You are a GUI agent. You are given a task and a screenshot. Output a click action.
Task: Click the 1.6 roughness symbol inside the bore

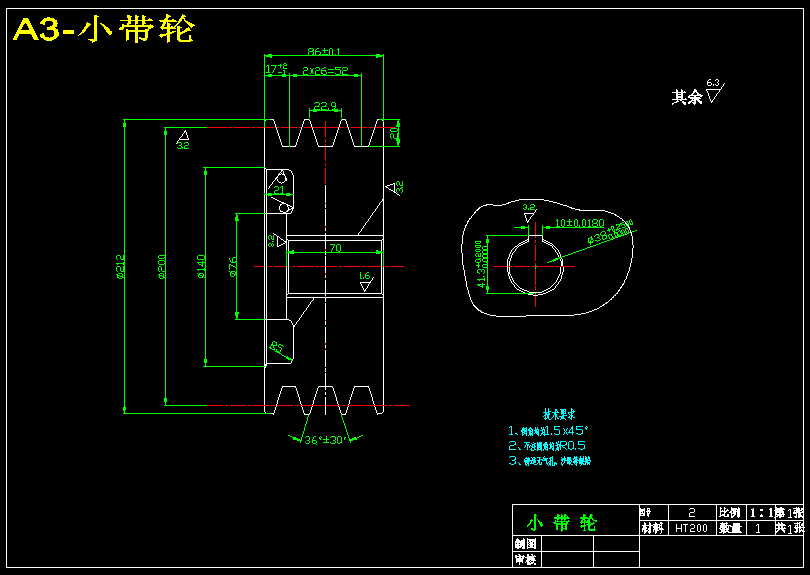tap(365, 282)
